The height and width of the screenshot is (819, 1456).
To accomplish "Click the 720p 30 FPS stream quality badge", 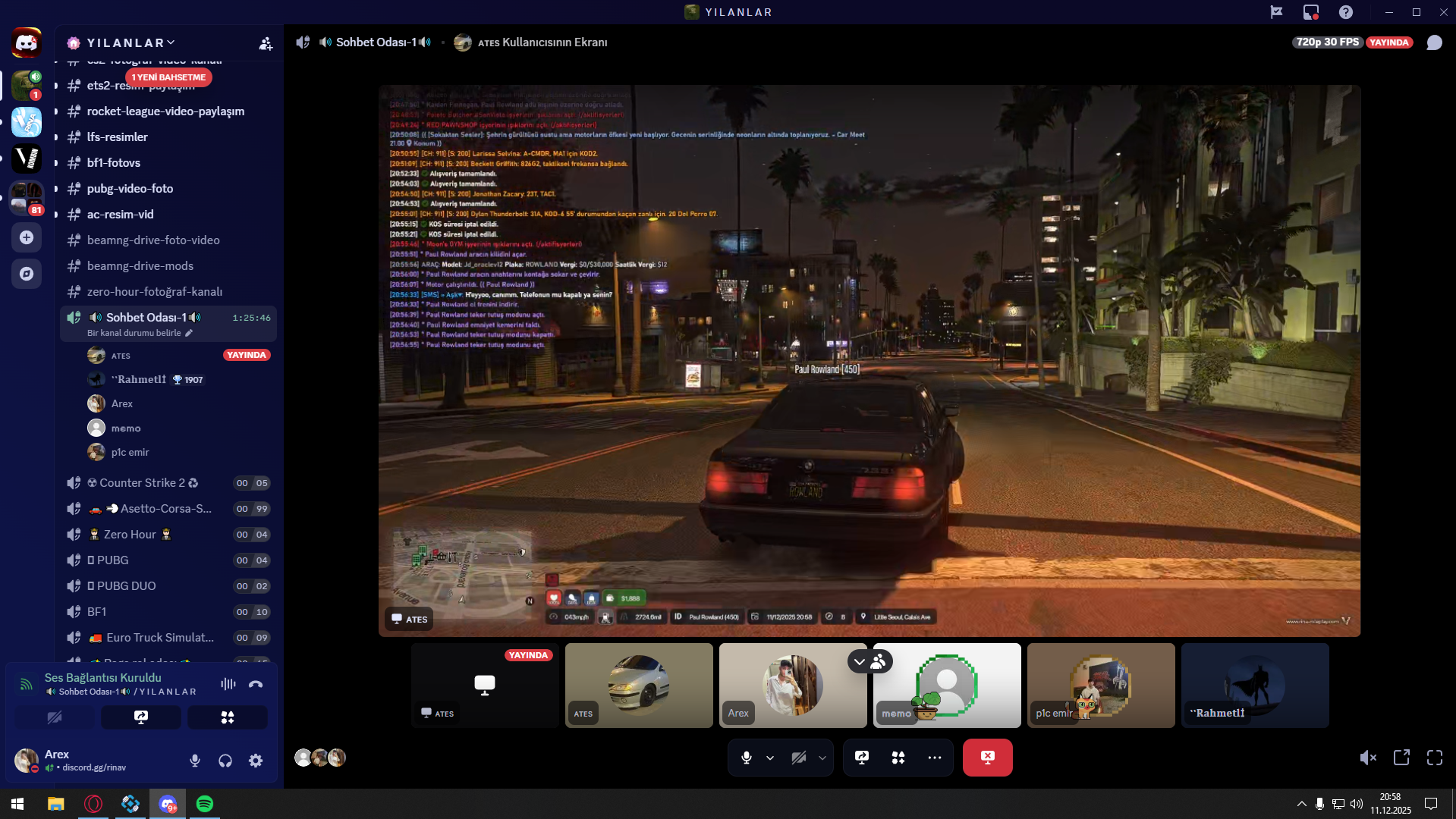I will tap(1328, 42).
